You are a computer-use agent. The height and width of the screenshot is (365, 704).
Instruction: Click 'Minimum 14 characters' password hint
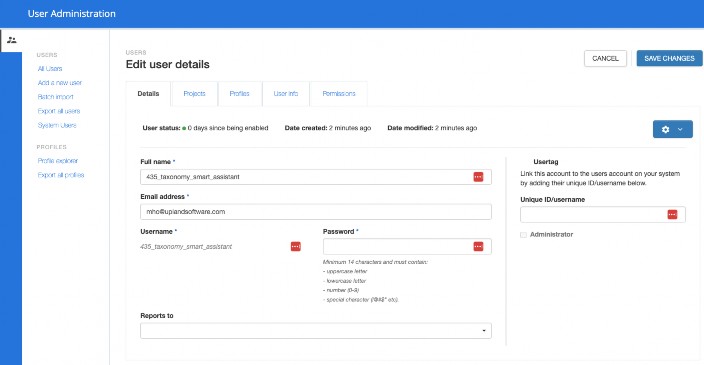pos(375,262)
